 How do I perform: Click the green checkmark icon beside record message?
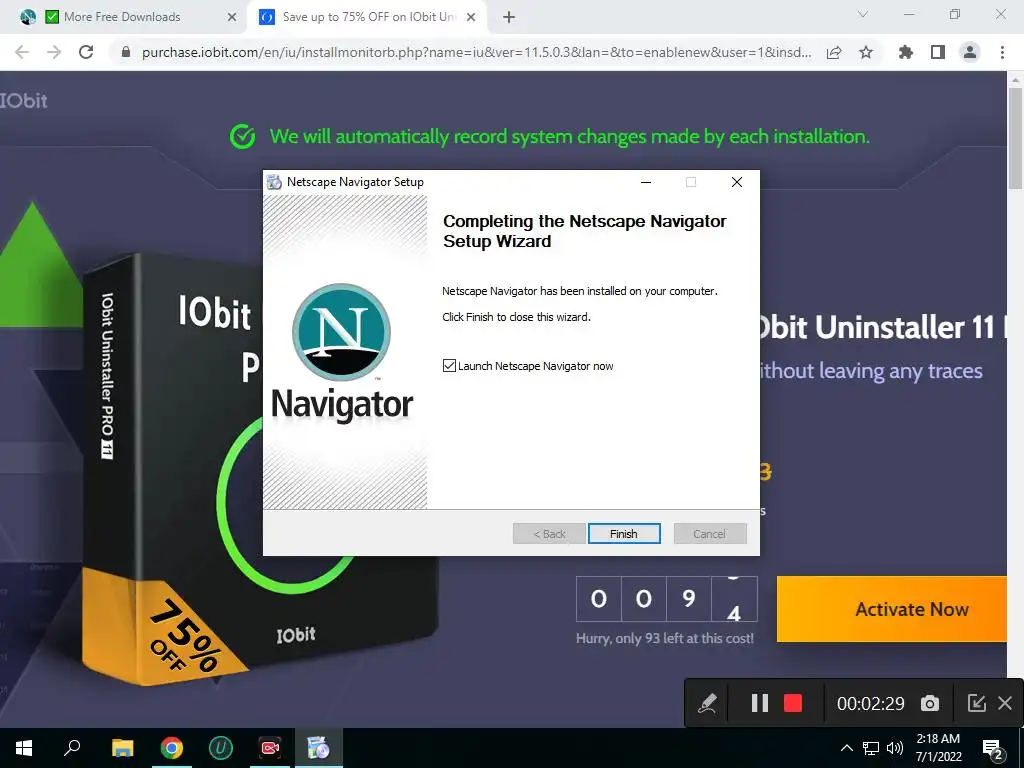click(242, 136)
